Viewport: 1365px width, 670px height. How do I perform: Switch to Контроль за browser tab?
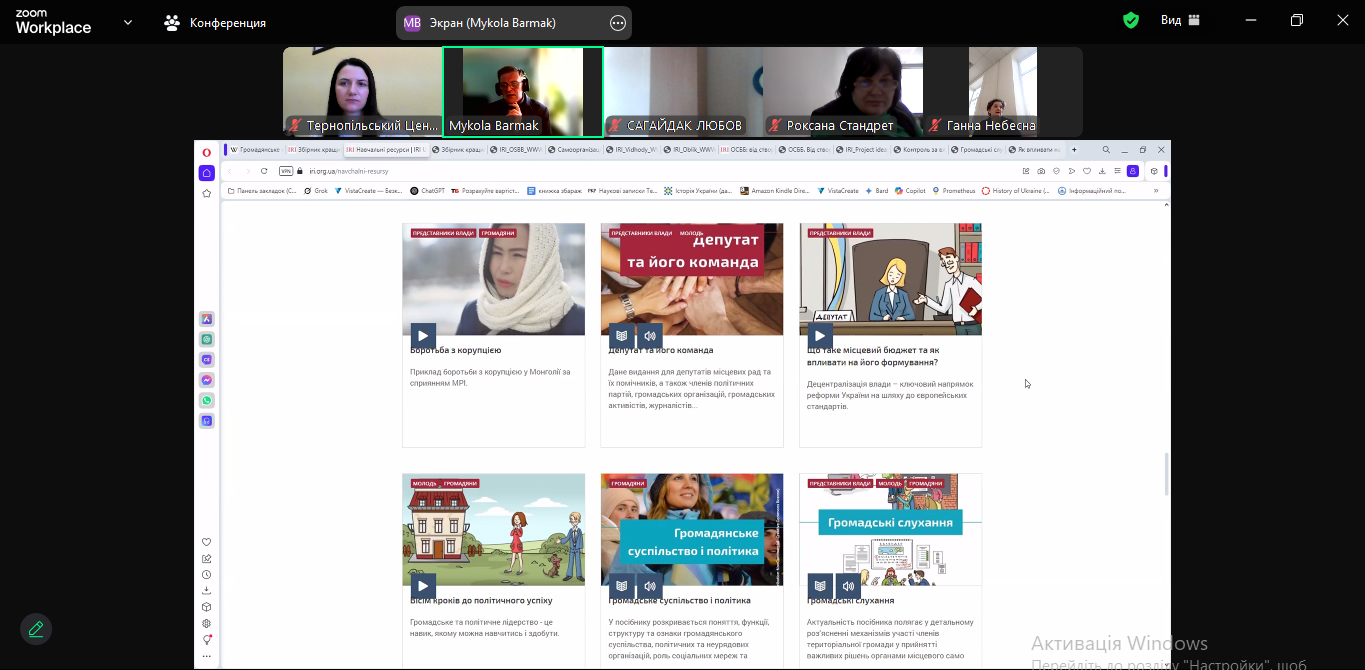(919, 150)
